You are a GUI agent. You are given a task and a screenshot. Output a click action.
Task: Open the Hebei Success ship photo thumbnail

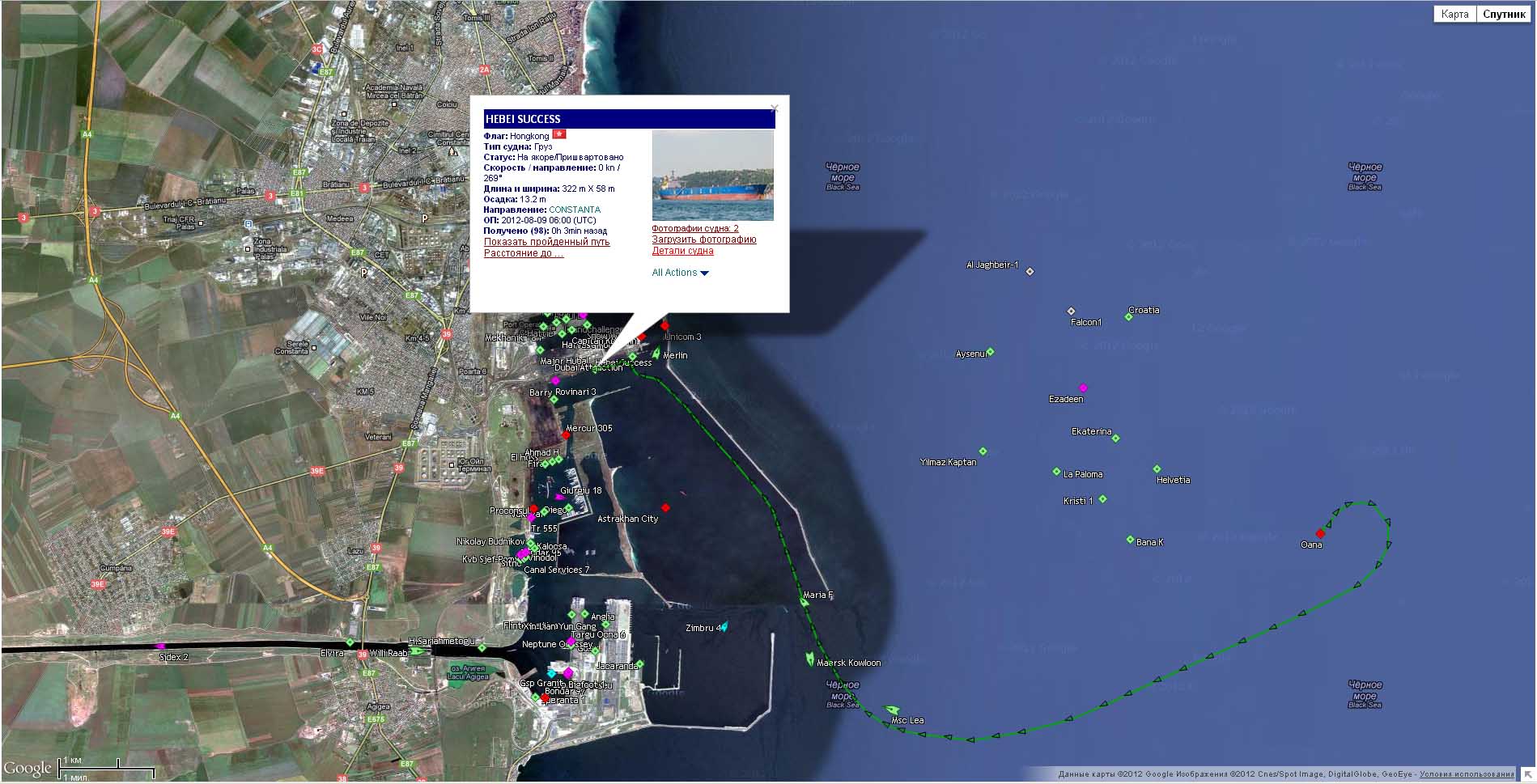712,176
